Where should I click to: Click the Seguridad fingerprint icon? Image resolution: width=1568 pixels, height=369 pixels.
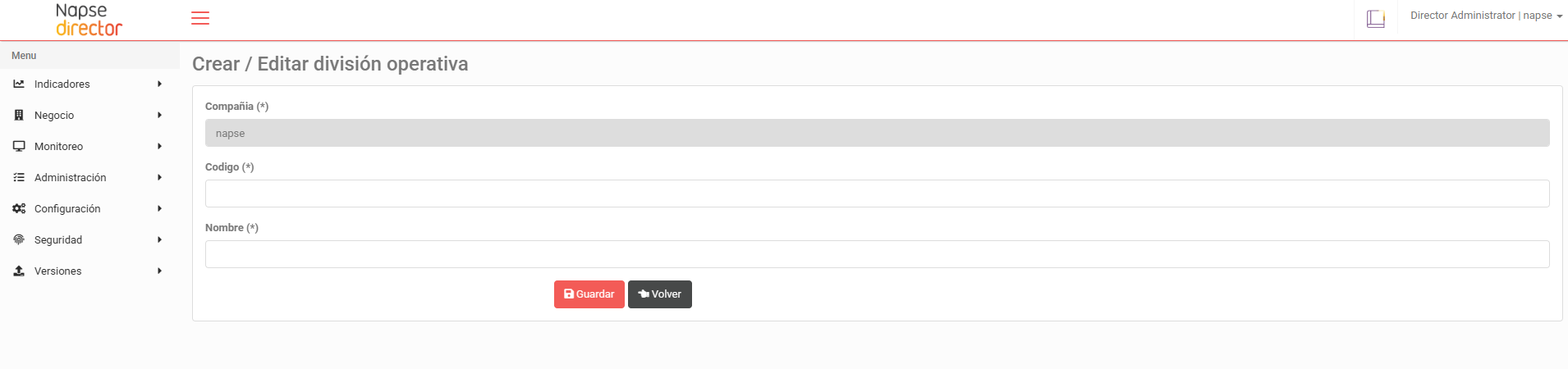19,239
